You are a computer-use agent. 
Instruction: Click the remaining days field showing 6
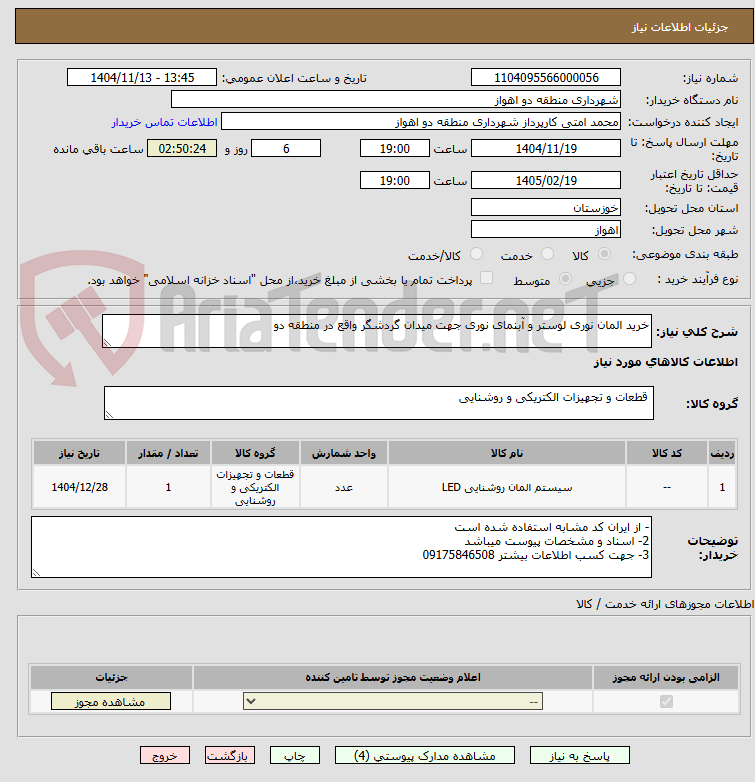pyautogui.click(x=286, y=148)
